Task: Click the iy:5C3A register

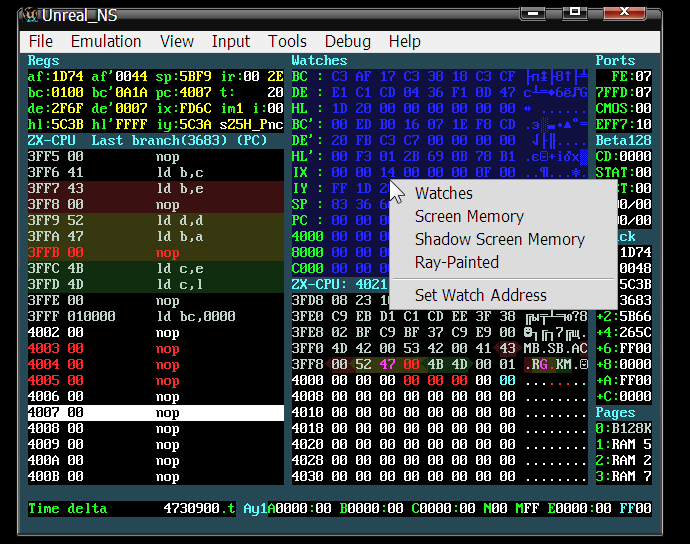Action: click(x=184, y=125)
